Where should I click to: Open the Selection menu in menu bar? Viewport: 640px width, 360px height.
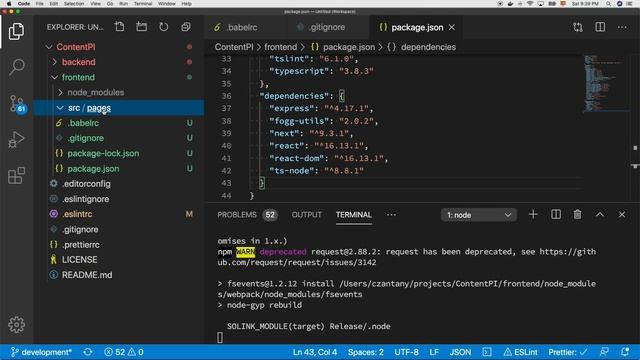(74, 4)
